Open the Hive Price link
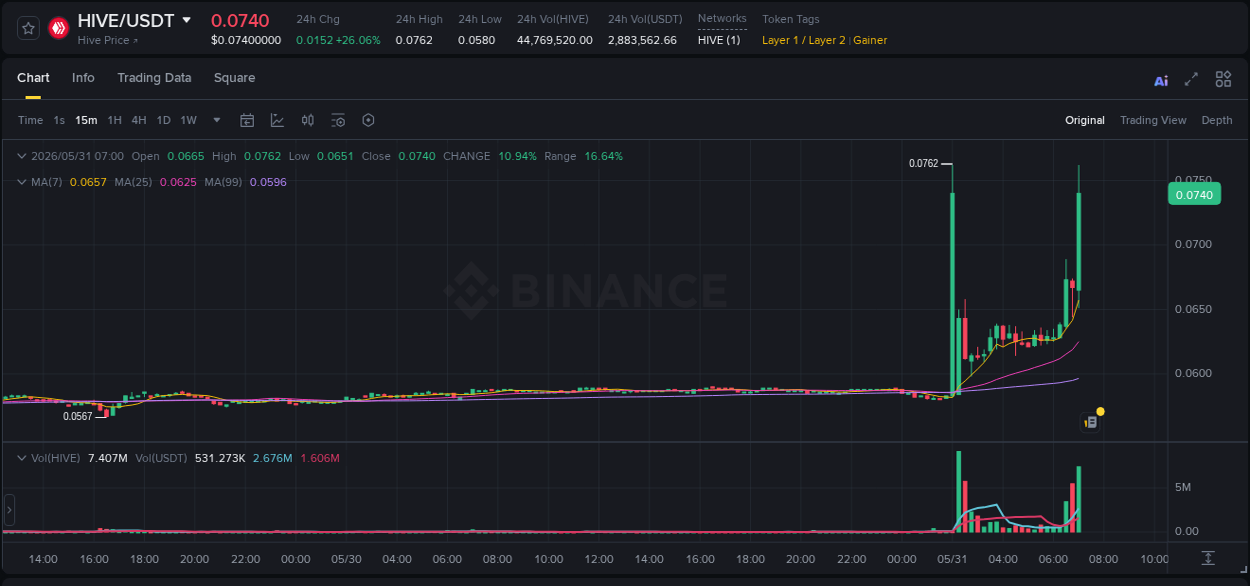The image size is (1250, 586). pyautogui.click(x=108, y=41)
